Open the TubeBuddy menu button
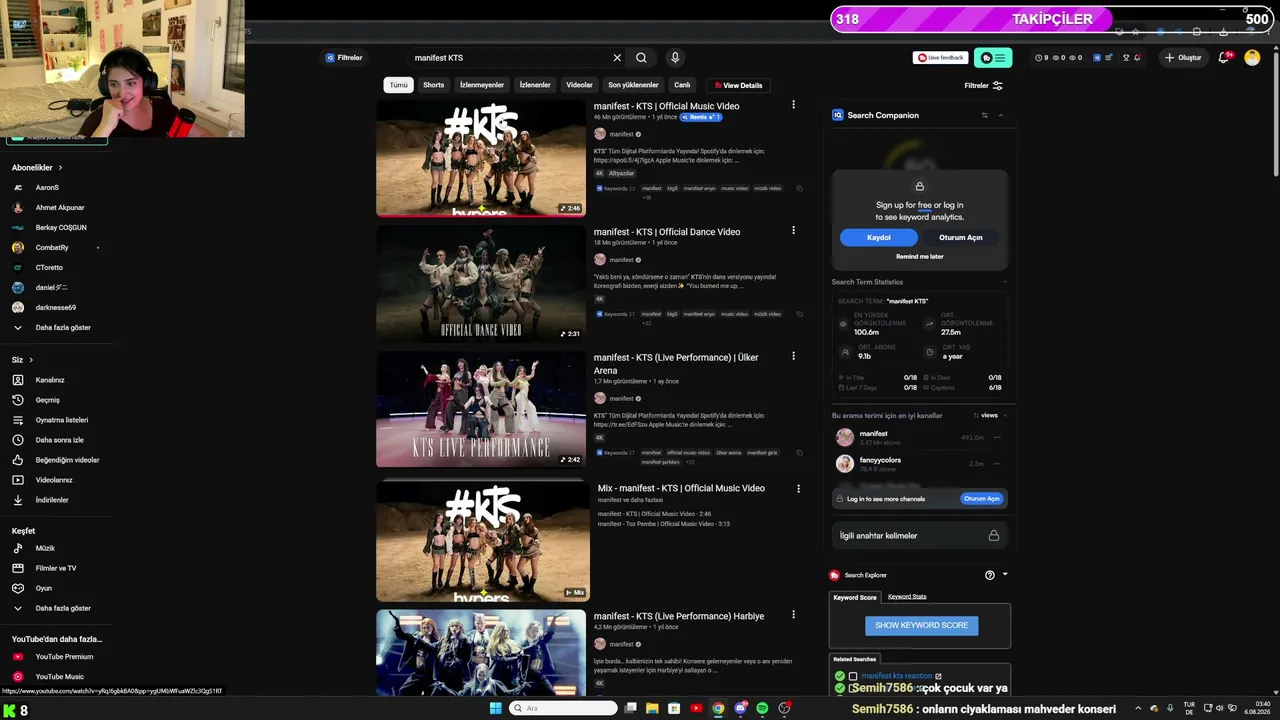The image size is (1280, 720). coord(993,58)
